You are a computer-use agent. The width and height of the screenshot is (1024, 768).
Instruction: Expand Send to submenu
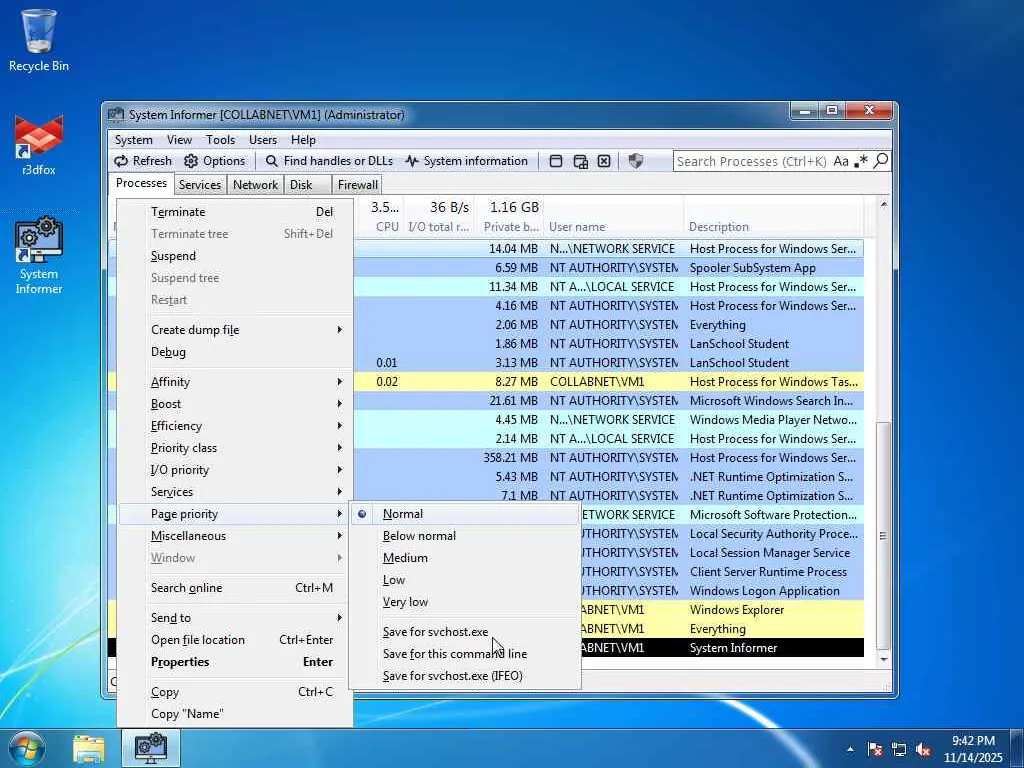[235, 618]
